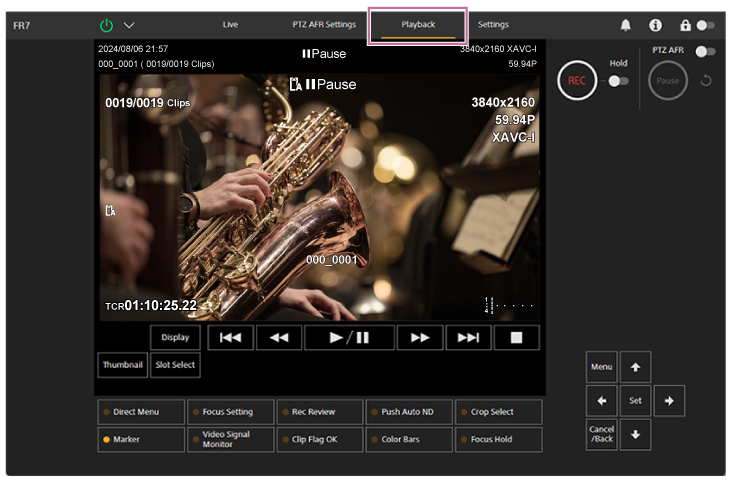Screen dimensions: 730x480
Task: Stop playback with the stop button
Action: click(516, 338)
